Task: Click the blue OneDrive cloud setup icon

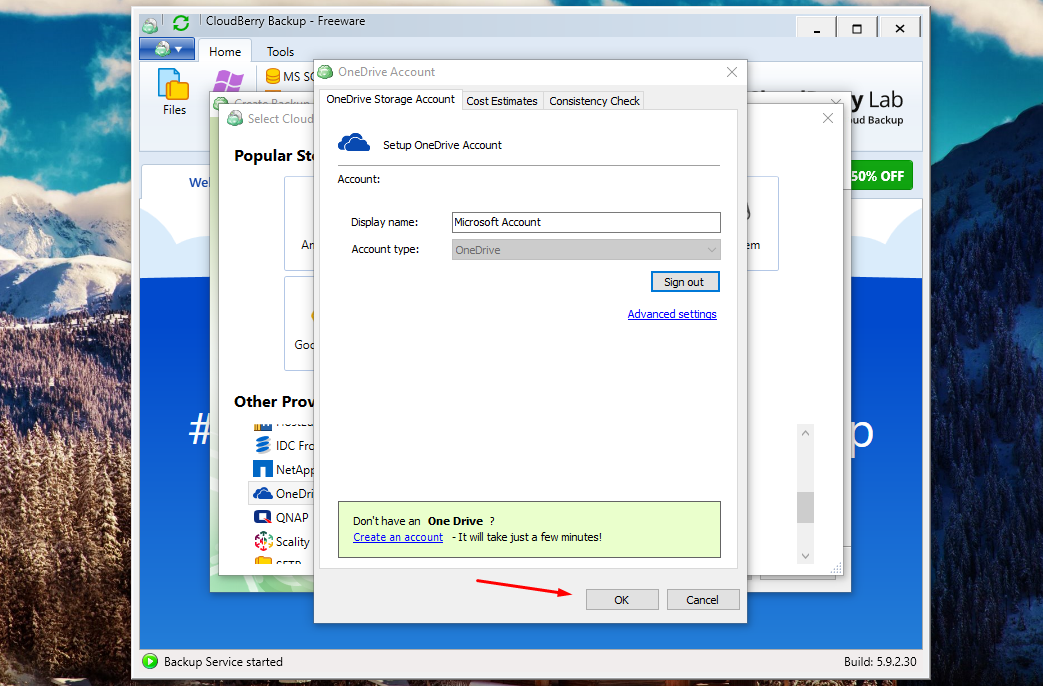Action: pos(354,143)
